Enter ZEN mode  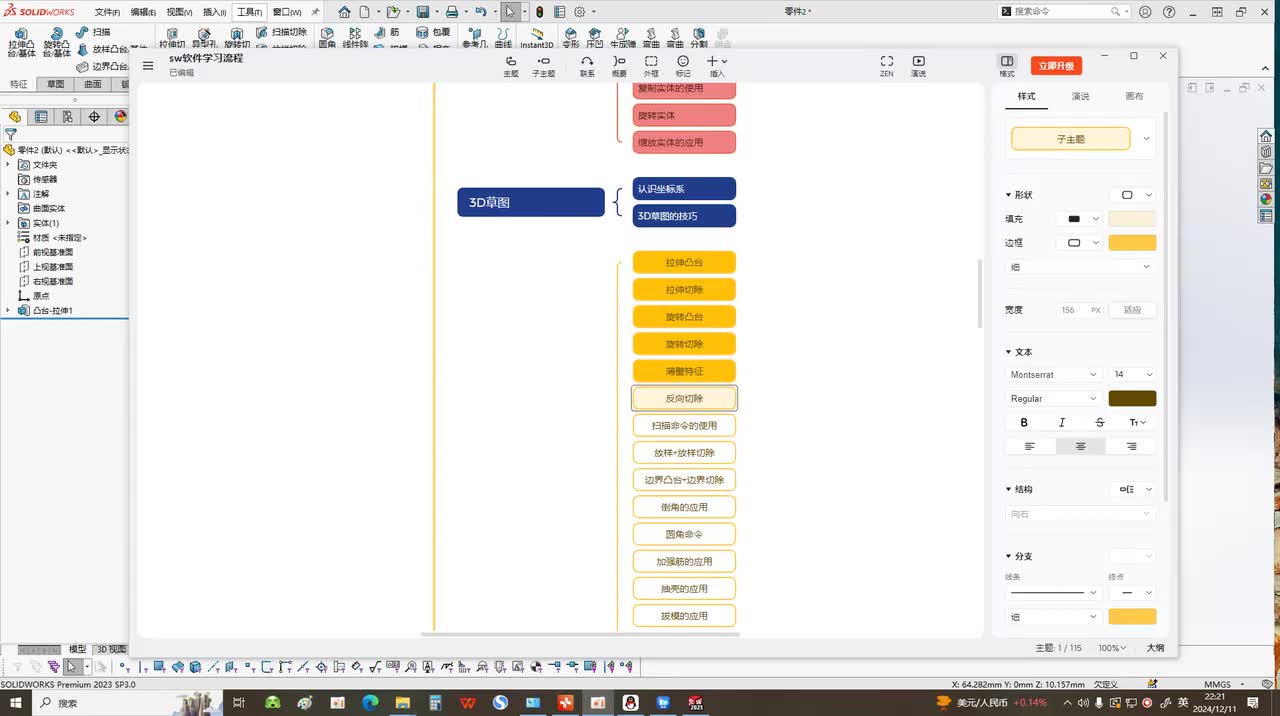click(x=887, y=66)
